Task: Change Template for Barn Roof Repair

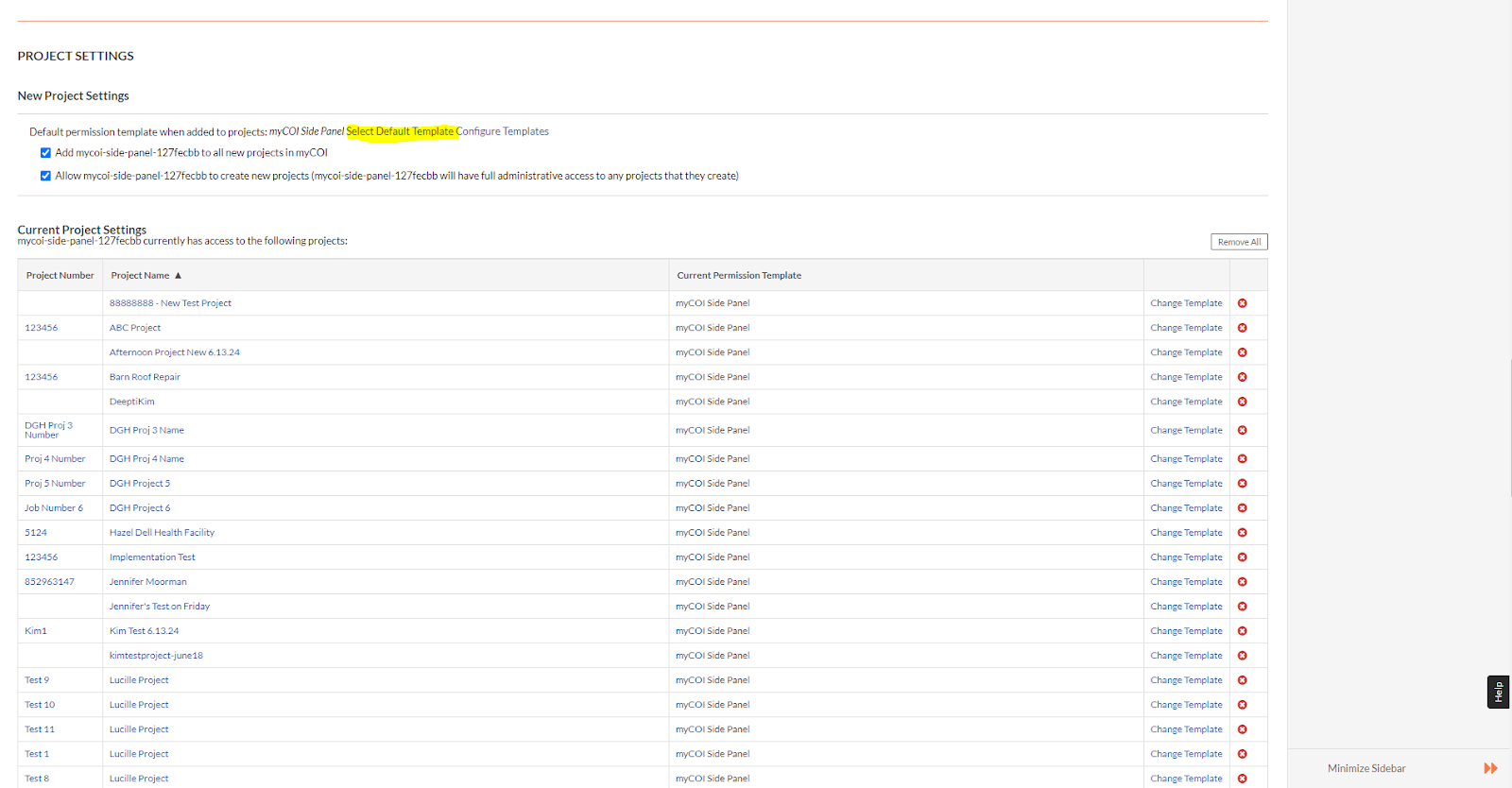Action: pyautogui.click(x=1186, y=377)
